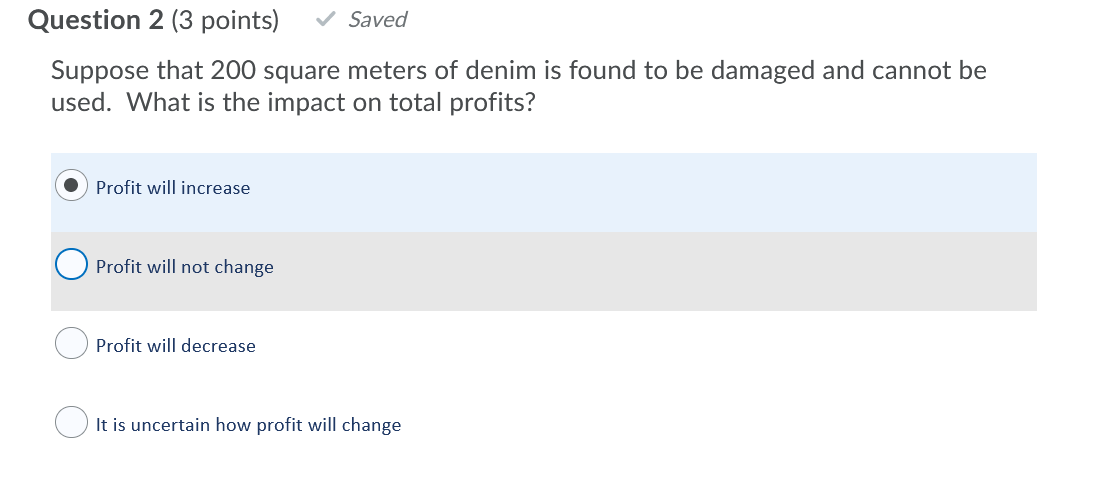
Task: Choose the "Profit will not change" radio button
Action: [71, 265]
